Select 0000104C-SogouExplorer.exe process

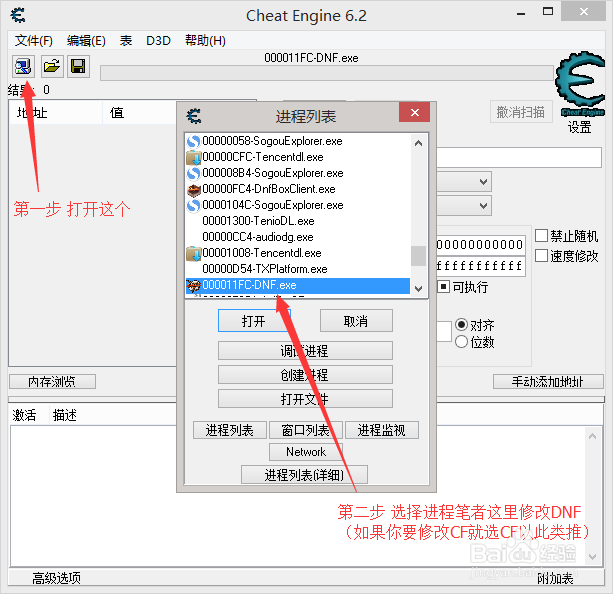tap(298, 205)
